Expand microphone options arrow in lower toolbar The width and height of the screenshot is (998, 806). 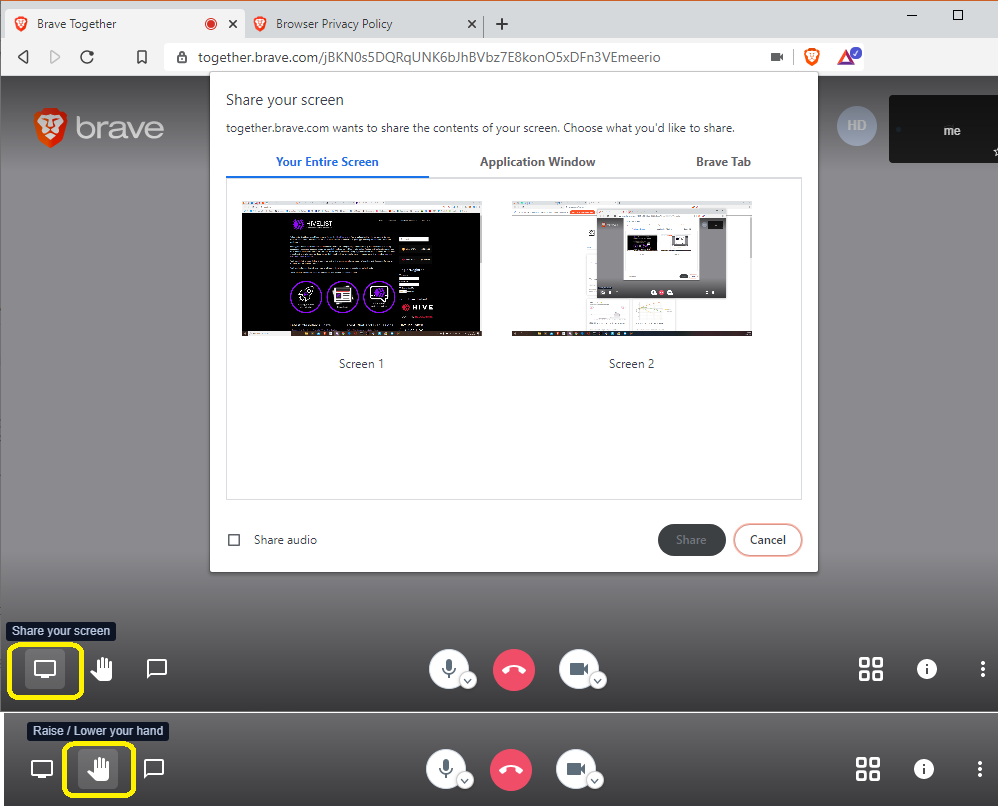click(x=465, y=781)
